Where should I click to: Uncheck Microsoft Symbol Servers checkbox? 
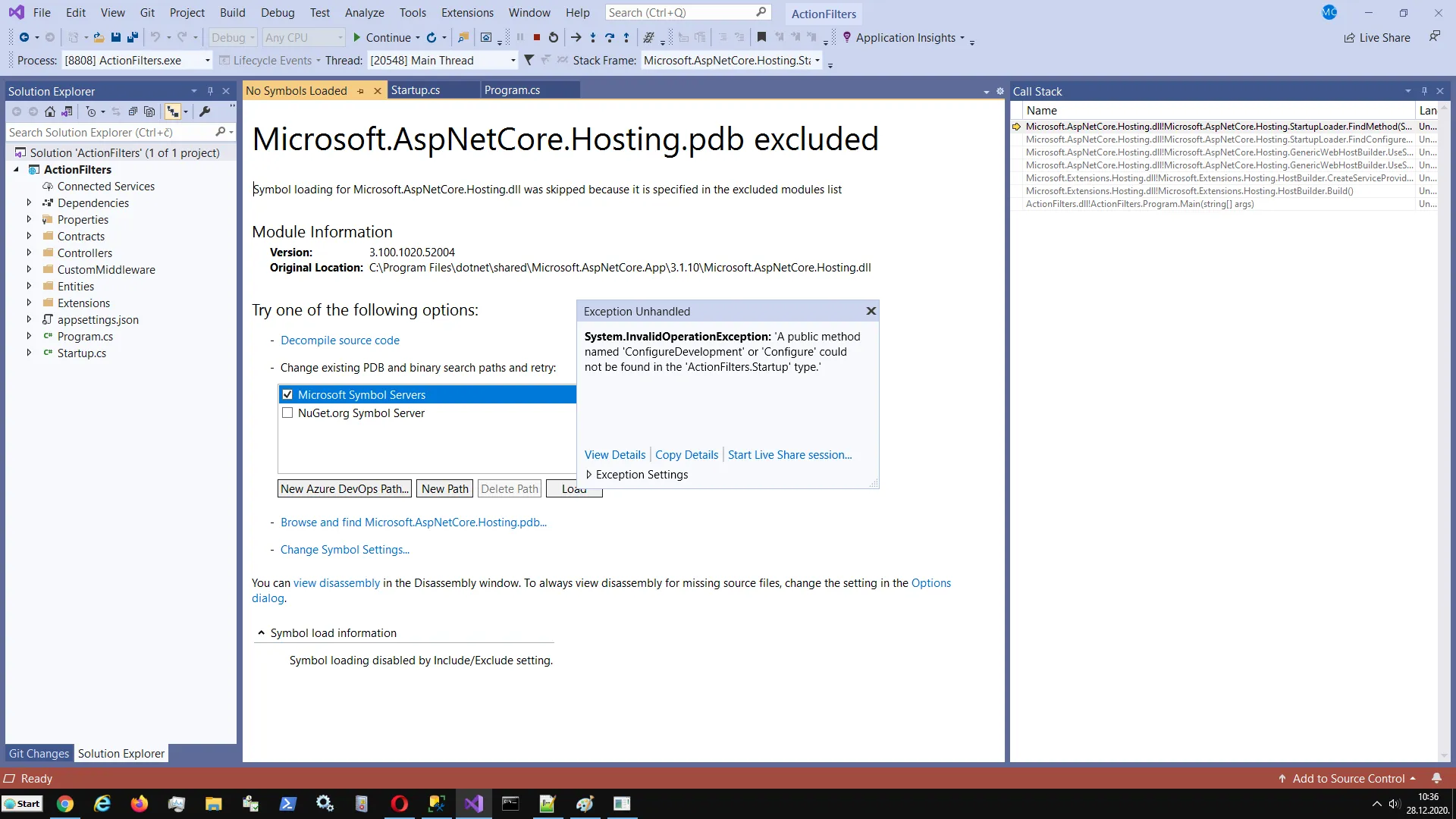click(x=287, y=394)
